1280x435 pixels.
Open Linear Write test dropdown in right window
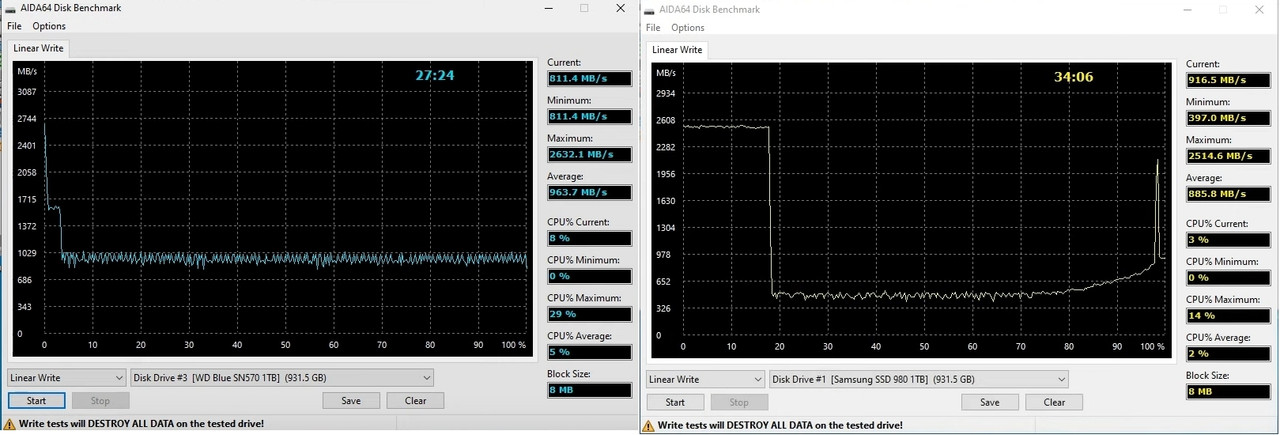705,379
